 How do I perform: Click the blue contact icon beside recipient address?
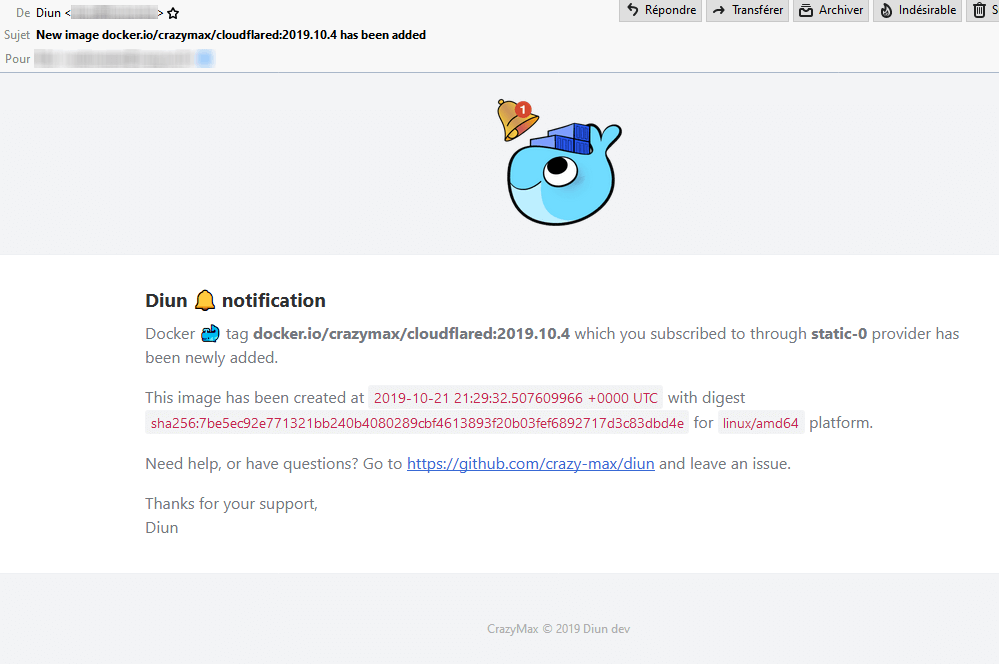pyautogui.click(x=206, y=58)
